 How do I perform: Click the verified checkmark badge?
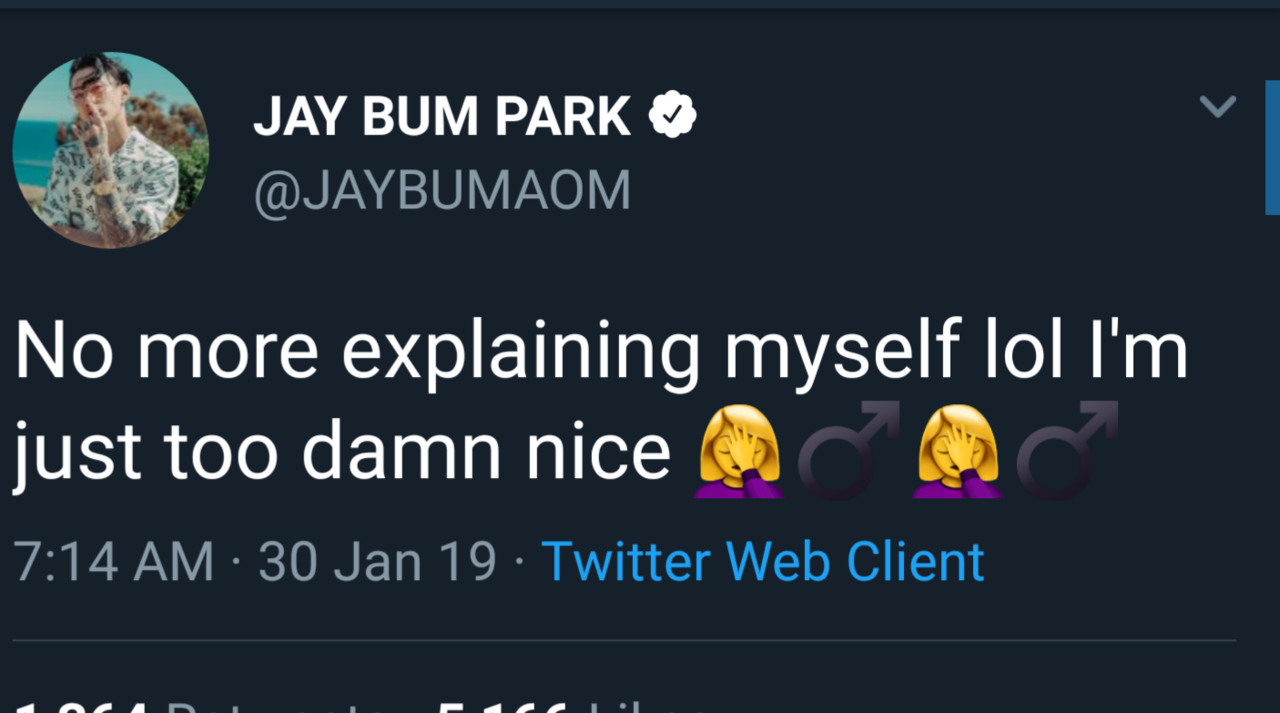pyautogui.click(x=673, y=116)
